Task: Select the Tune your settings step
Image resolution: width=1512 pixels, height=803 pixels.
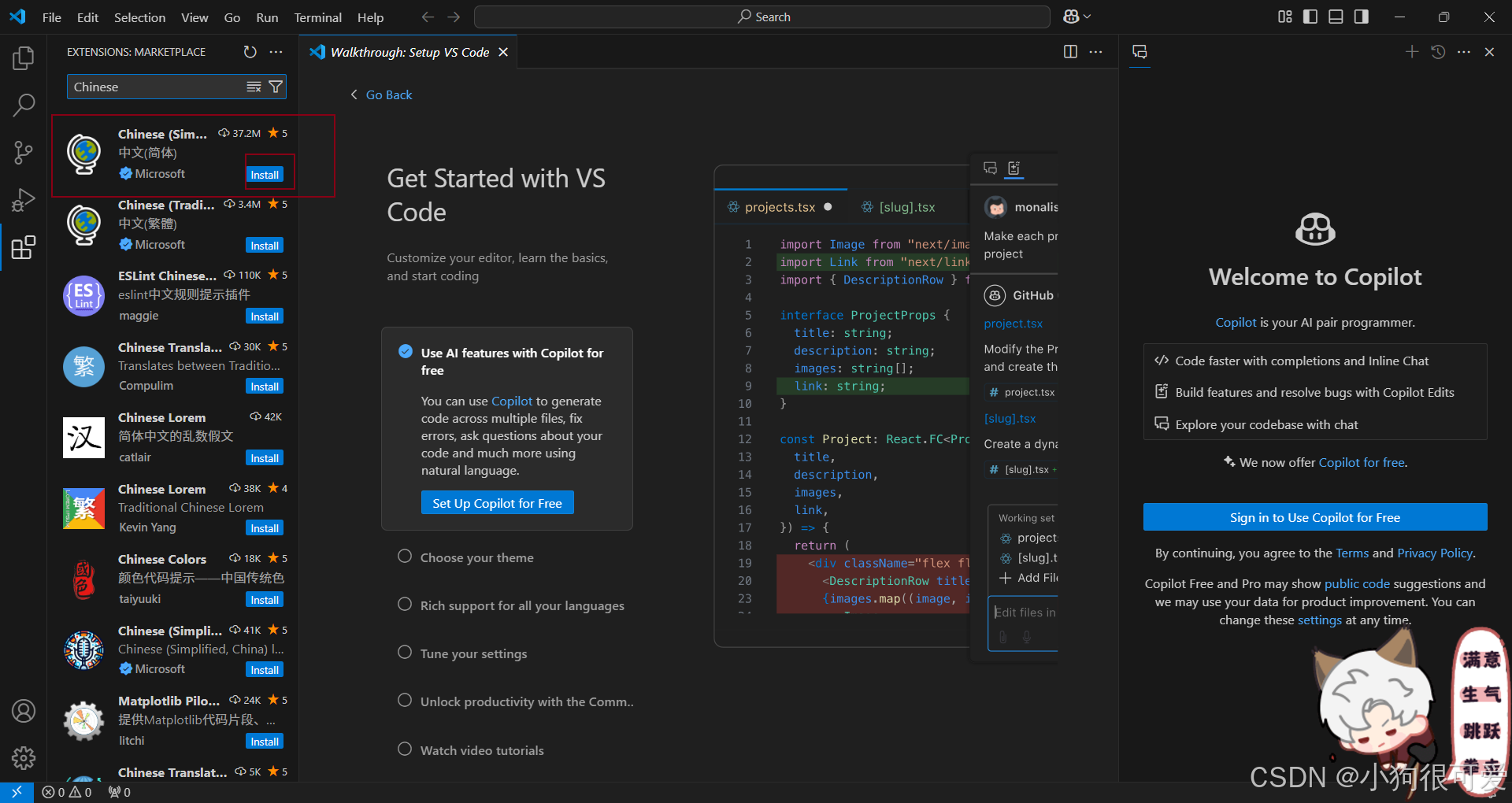Action: point(473,653)
